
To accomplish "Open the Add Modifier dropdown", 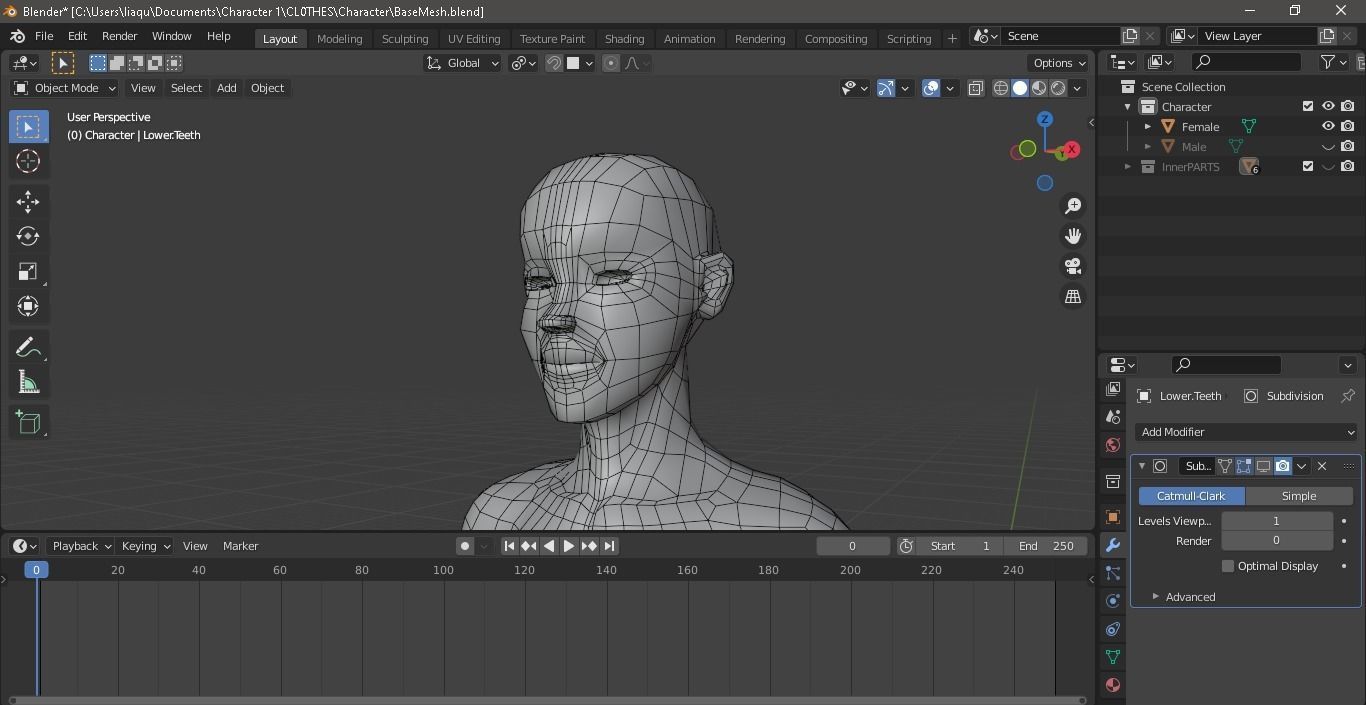I will pos(1246,432).
